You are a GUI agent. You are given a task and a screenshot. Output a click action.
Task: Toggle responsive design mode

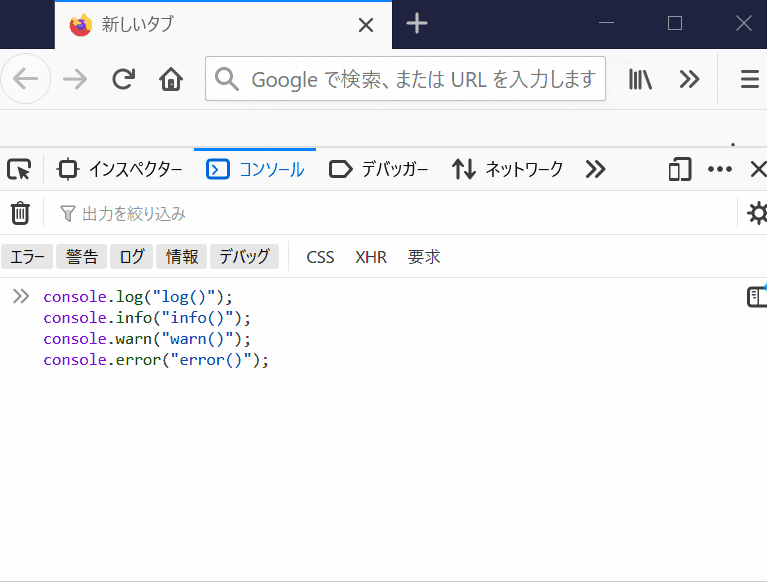pyautogui.click(x=679, y=169)
